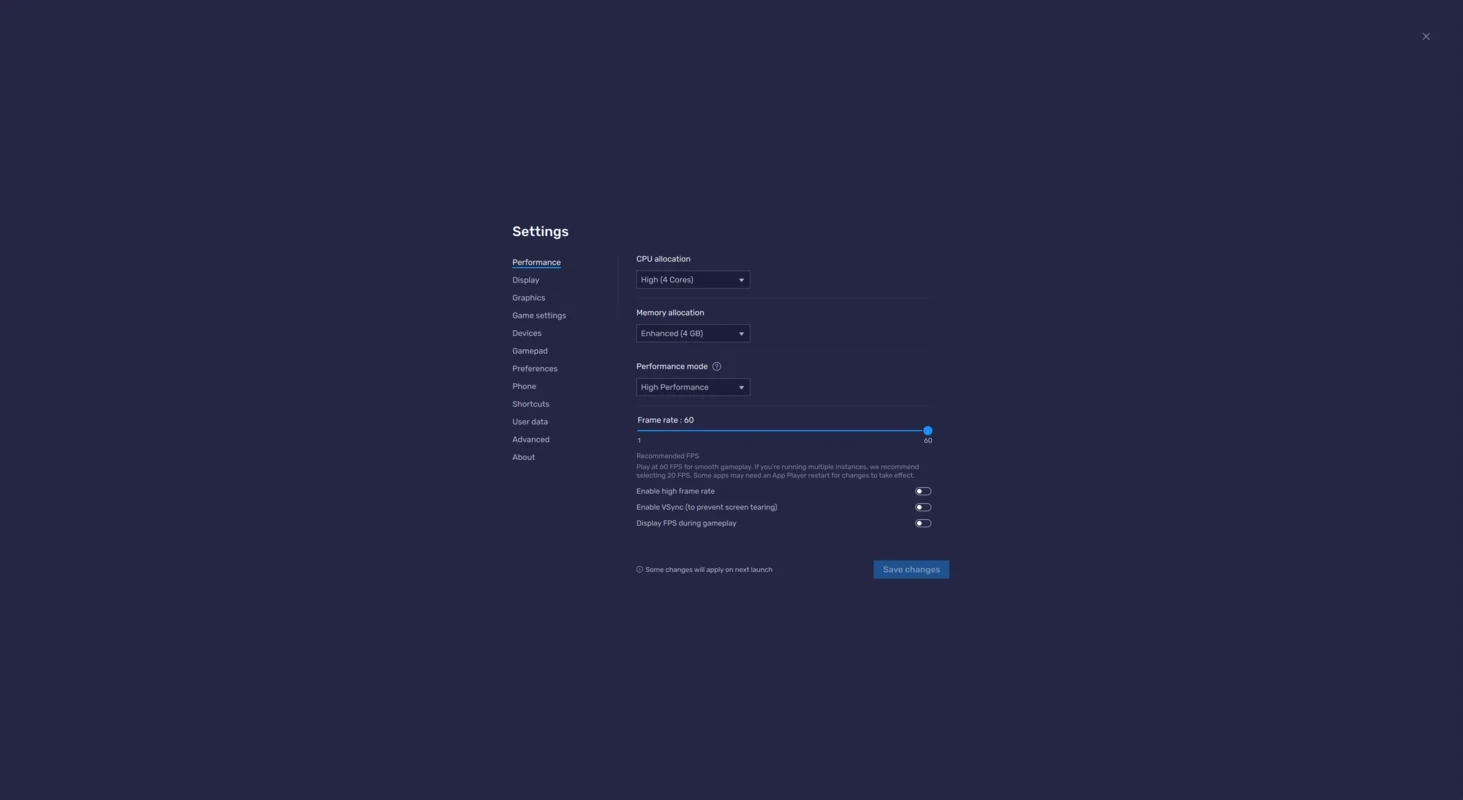
Task: Toggle Enable high frame rate switch
Action: tap(922, 492)
